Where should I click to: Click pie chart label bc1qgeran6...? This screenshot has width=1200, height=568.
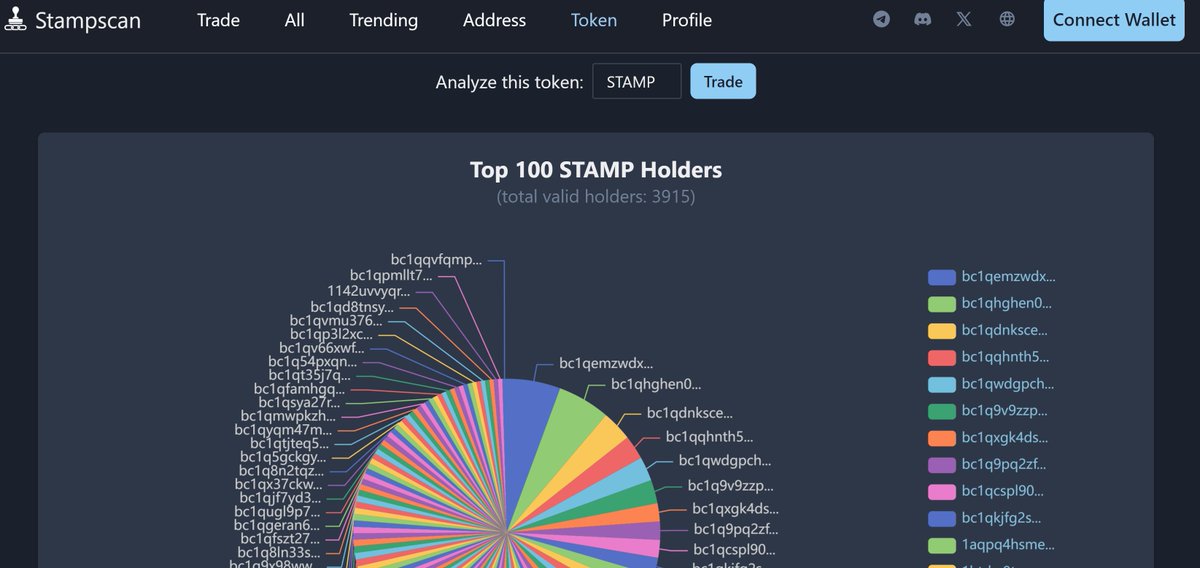tap(277, 525)
